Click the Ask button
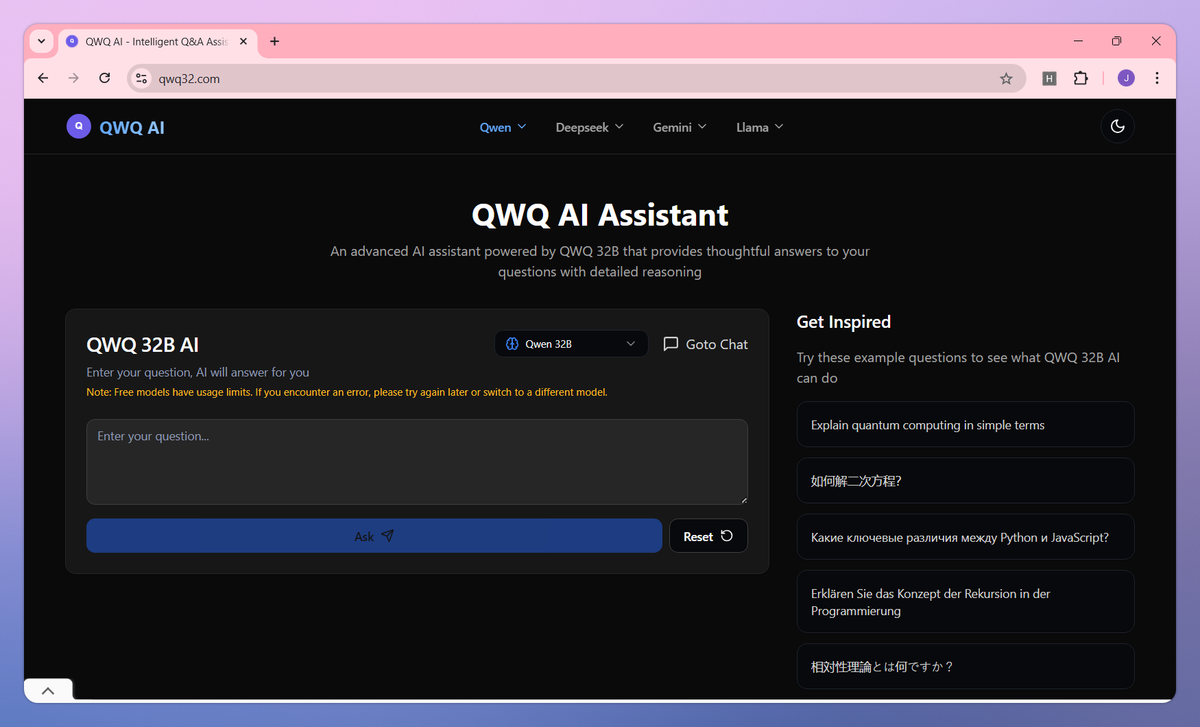Screen dimensions: 1200x727 click(x=374, y=536)
